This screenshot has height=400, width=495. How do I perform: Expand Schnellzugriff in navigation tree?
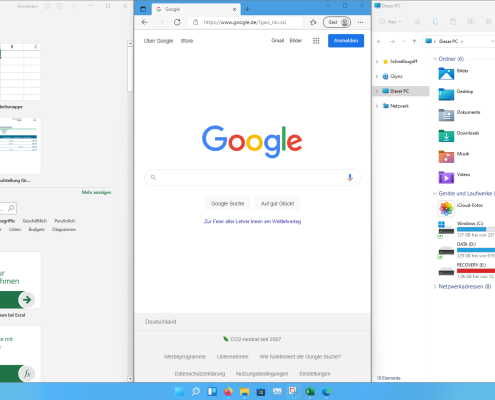[x=377, y=62]
